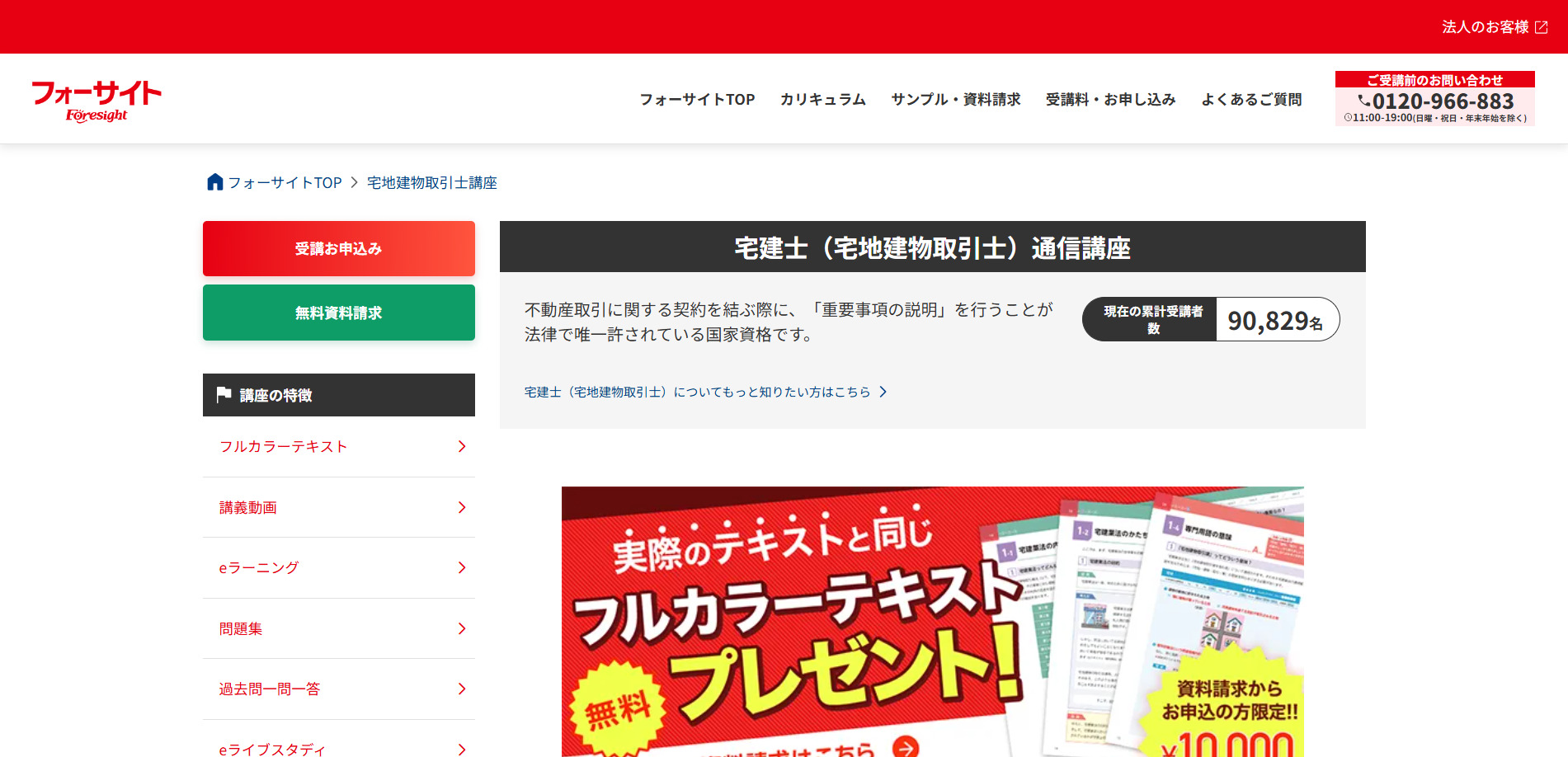The image size is (1568, 757).
Task: Click chevron on eライブスタディ row
Action: click(x=462, y=749)
